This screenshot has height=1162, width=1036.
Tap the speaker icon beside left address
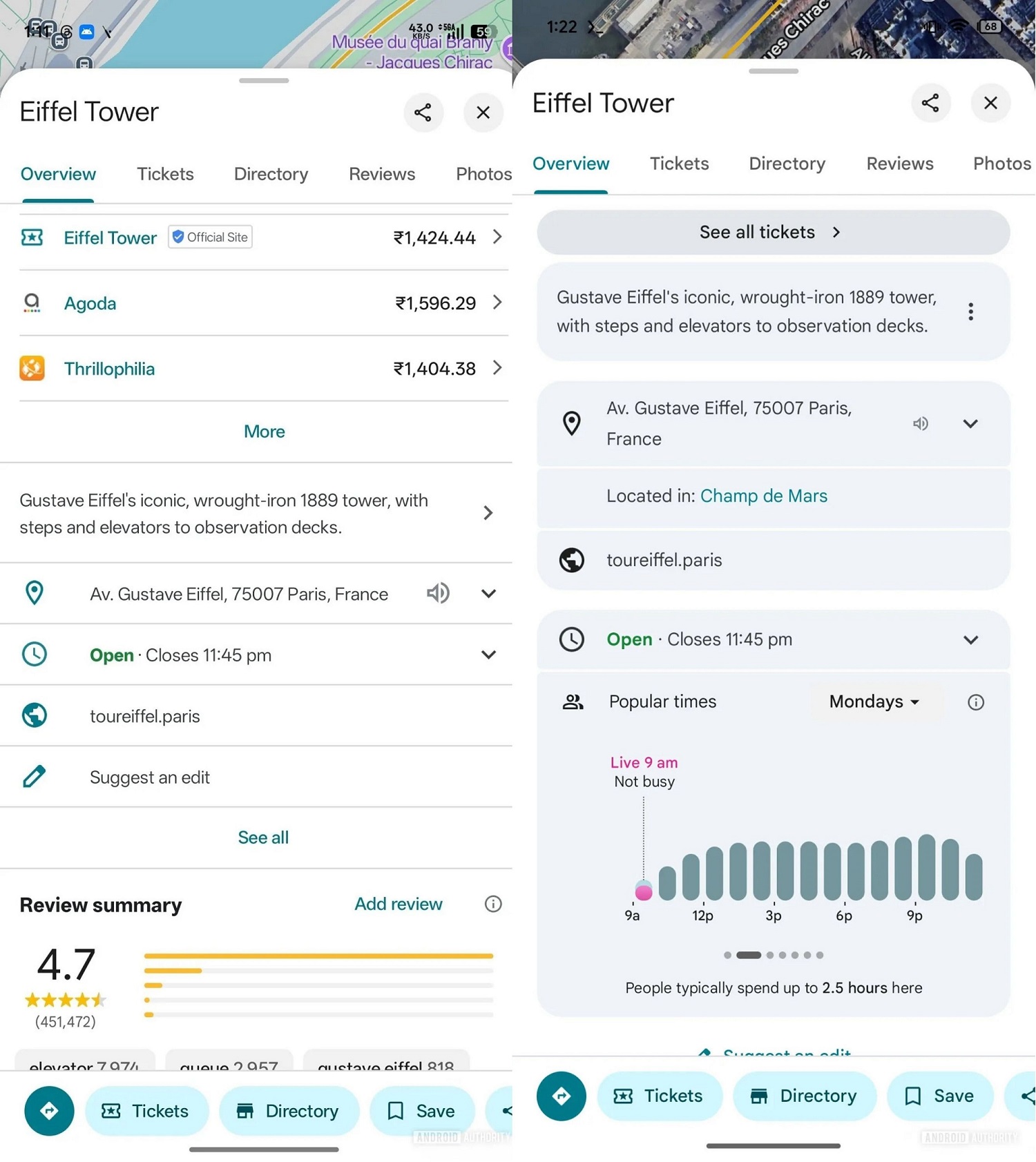(438, 593)
